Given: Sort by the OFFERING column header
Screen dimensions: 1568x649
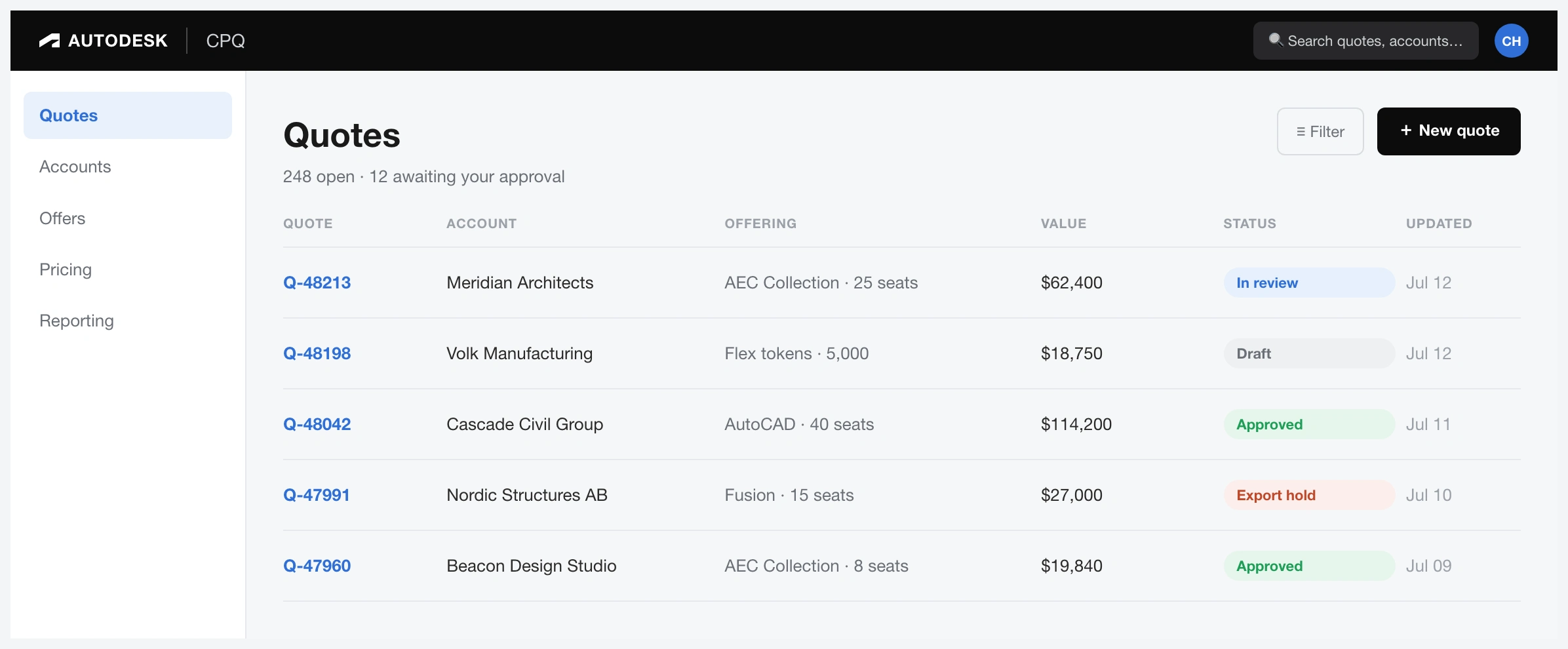Looking at the screenshot, I should pyautogui.click(x=760, y=224).
